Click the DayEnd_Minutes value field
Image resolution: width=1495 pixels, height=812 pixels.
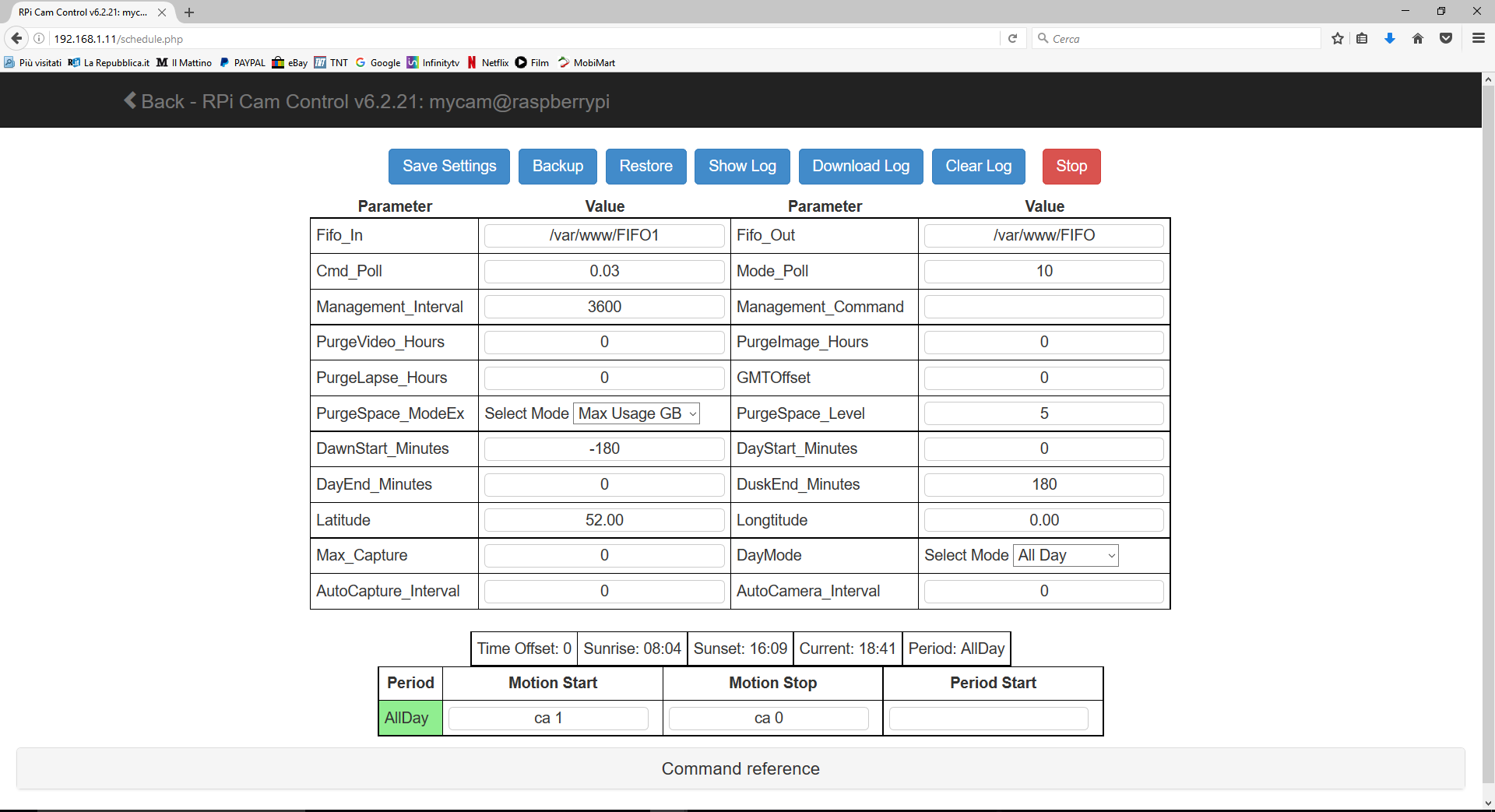[x=604, y=485]
